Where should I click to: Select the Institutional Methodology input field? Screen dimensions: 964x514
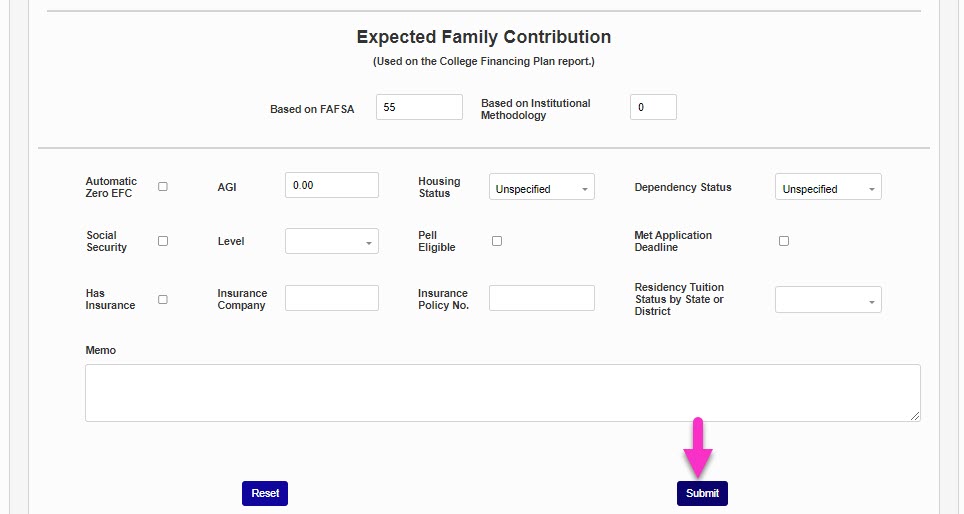click(x=653, y=107)
